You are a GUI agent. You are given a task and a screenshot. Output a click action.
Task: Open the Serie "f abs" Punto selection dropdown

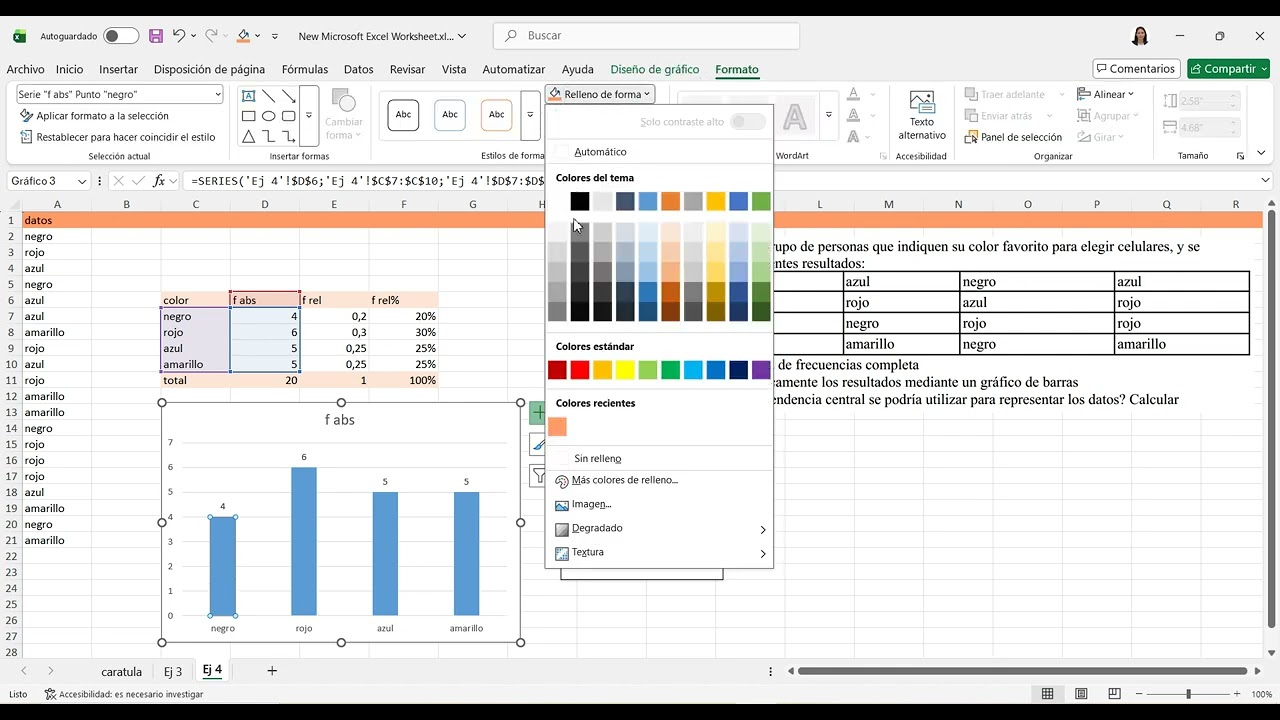(x=217, y=94)
